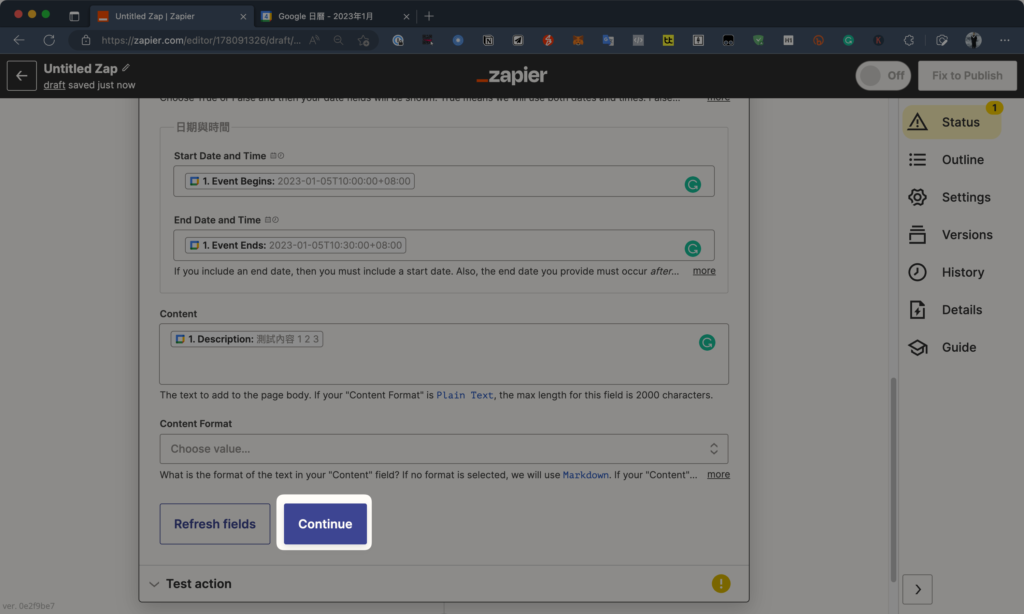Open the browser three-dot menu
The height and width of the screenshot is (614, 1024).
tap(1004, 40)
